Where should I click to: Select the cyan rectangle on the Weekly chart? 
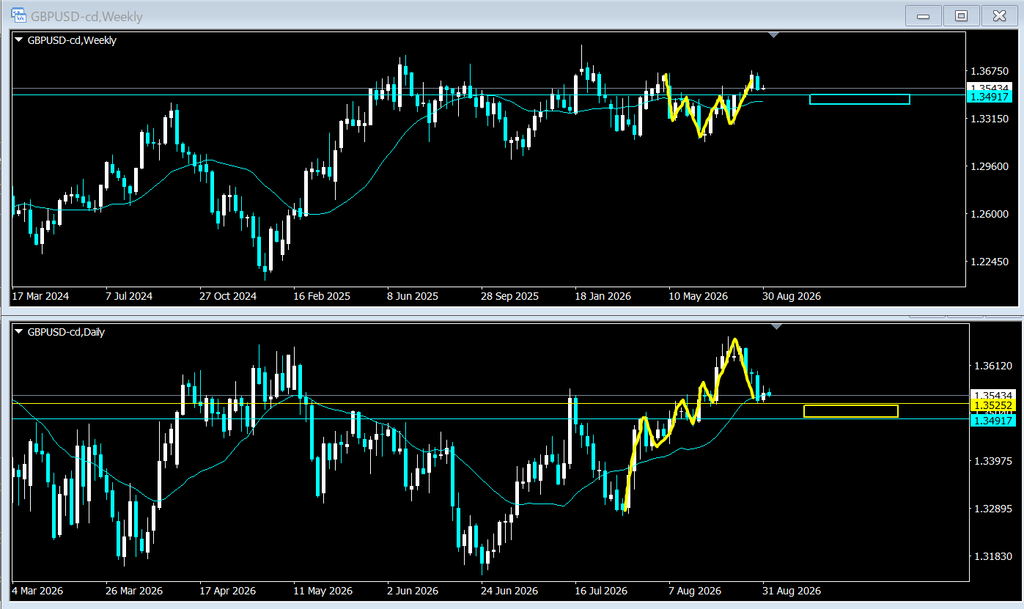(x=859, y=99)
